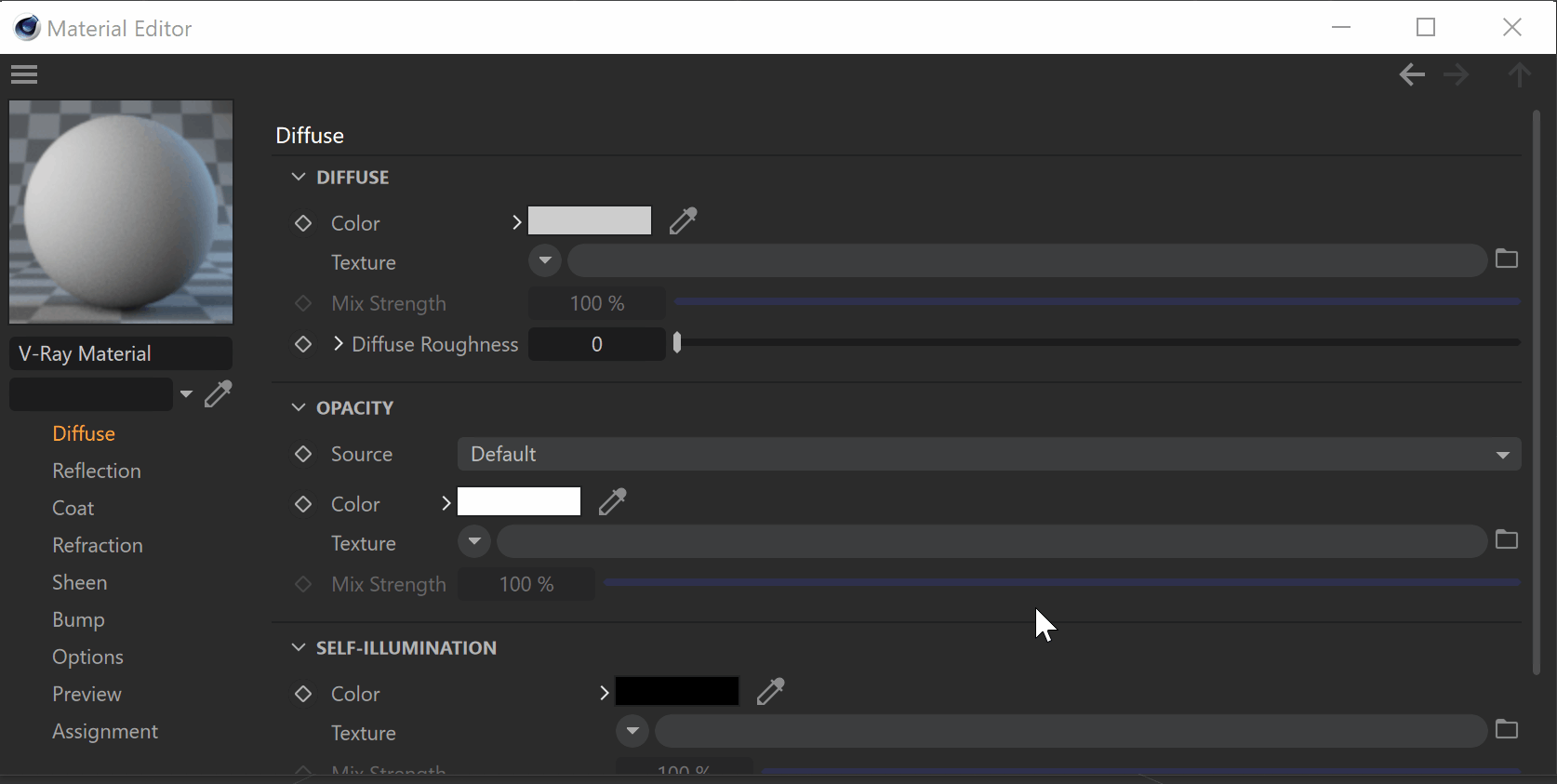
Task: Go forward with the right arrow
Action: (1457, 74)
